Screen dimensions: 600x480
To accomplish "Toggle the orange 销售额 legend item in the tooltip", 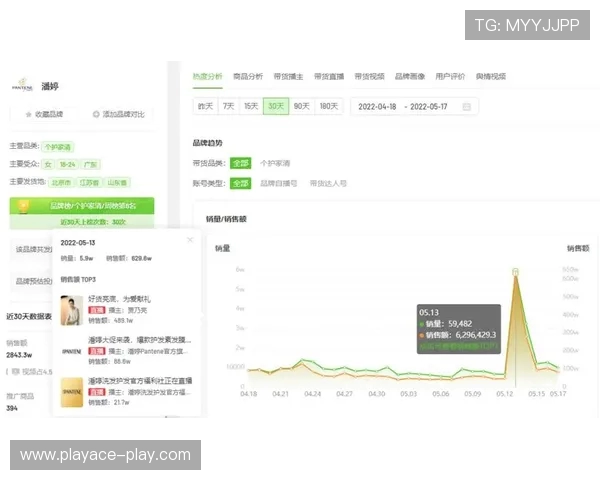I will [x=458, y=335].
